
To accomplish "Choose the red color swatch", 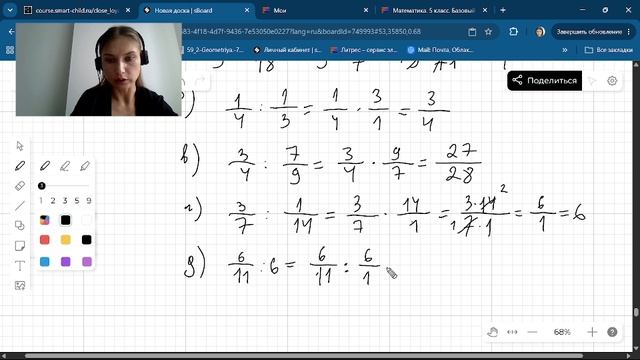I will 45,240.
